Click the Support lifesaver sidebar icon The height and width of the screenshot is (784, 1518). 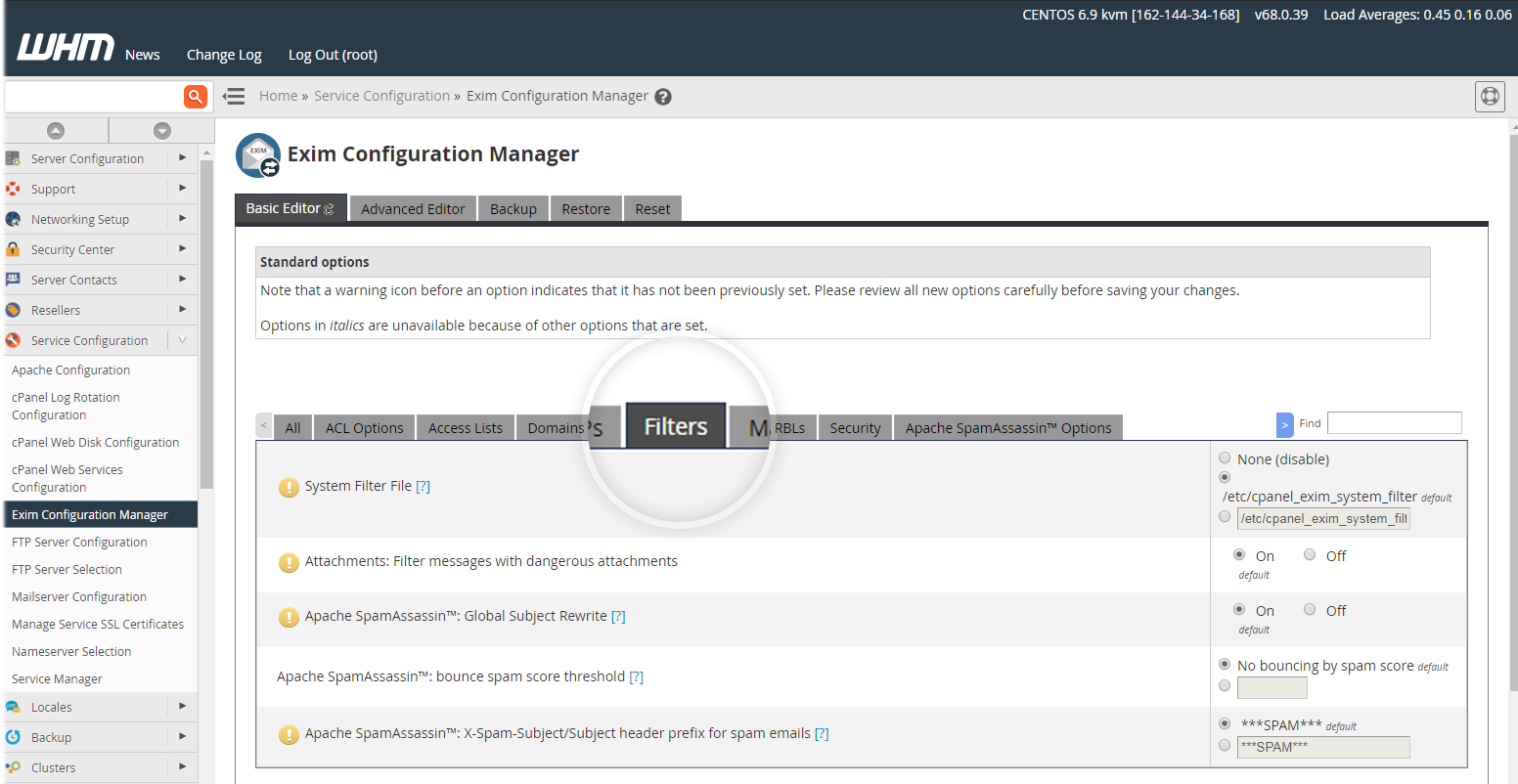tap(13, 189)
